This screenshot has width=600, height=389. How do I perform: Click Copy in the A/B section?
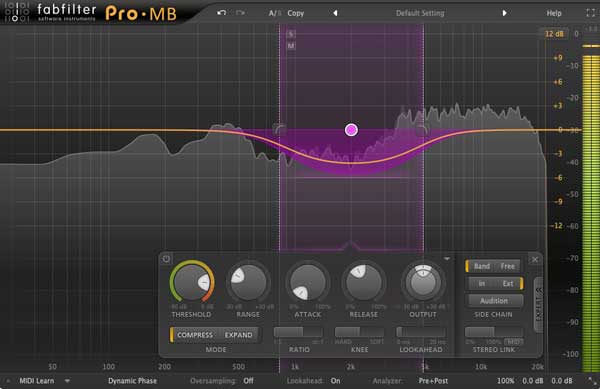tap(295, 13)
